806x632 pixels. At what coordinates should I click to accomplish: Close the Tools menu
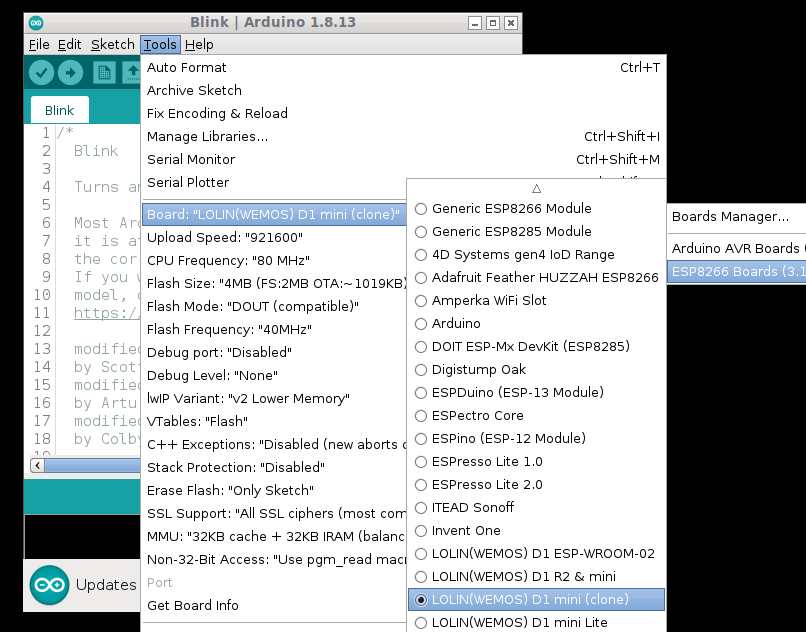pos(160,45)
